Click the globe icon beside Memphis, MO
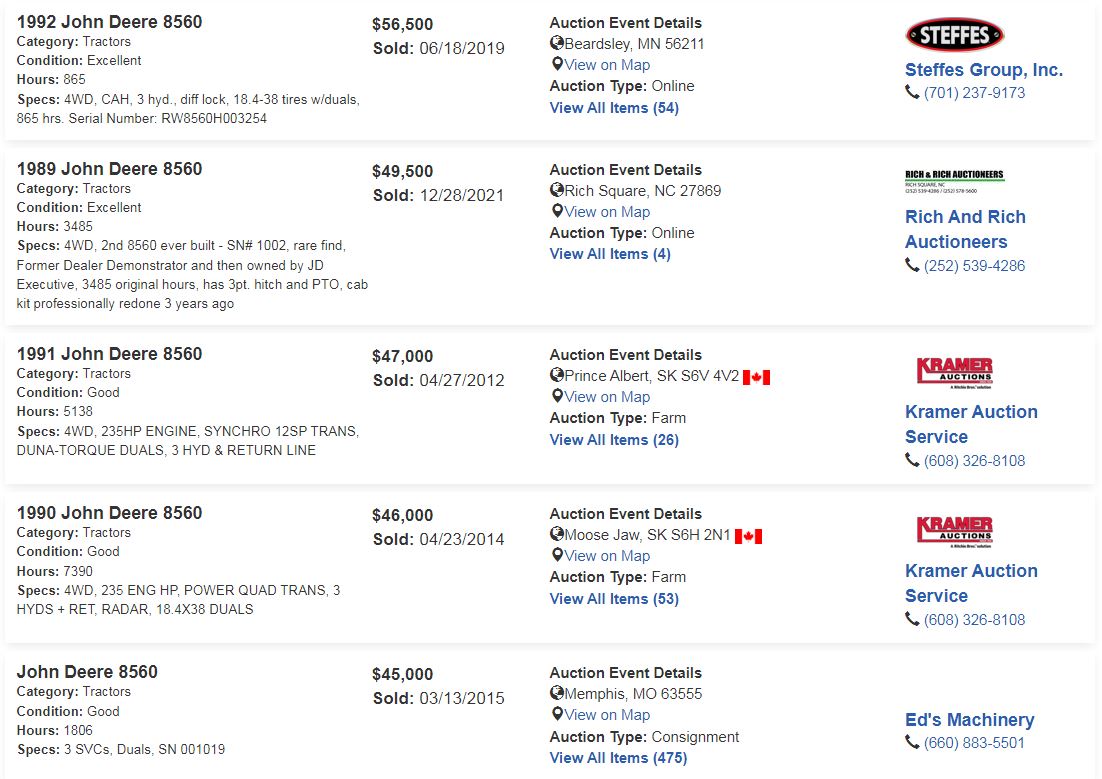 pos(557,693)
